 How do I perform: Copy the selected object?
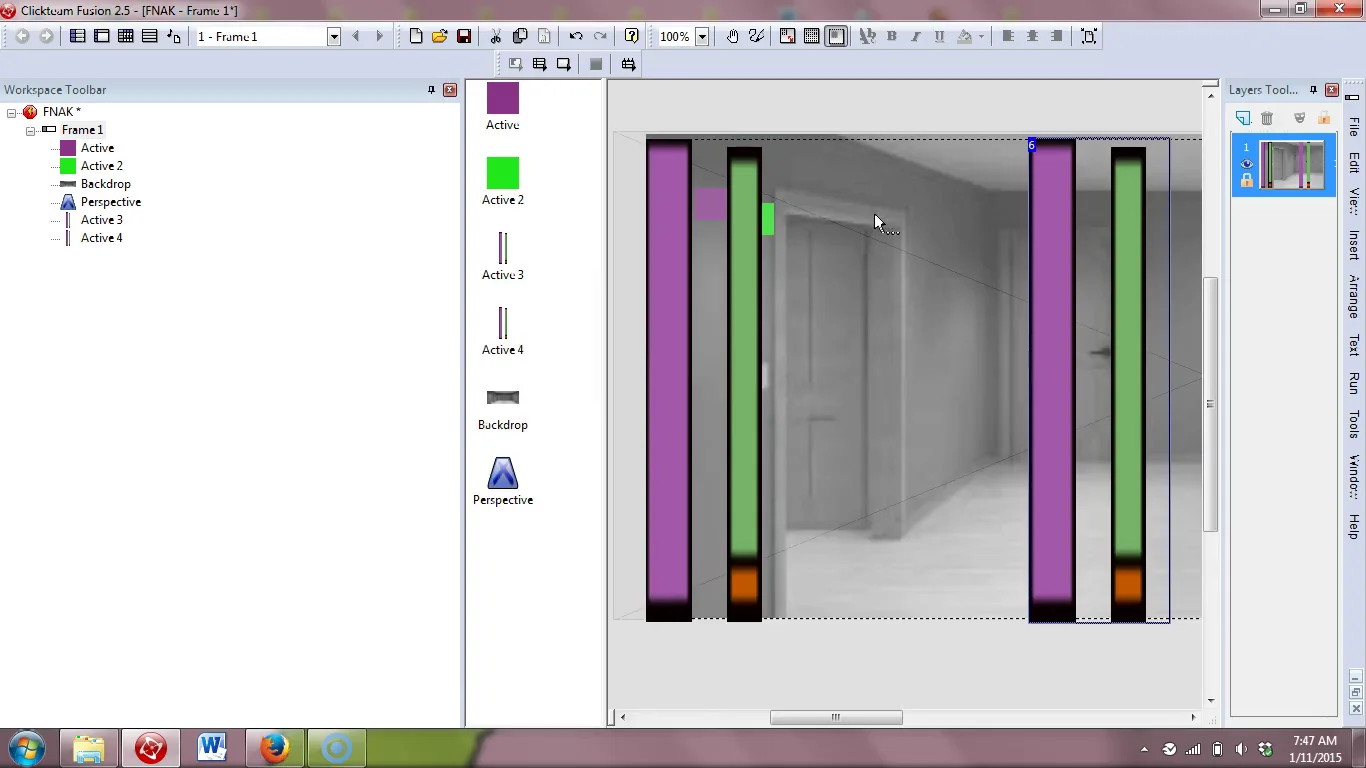tap(520, 36)
